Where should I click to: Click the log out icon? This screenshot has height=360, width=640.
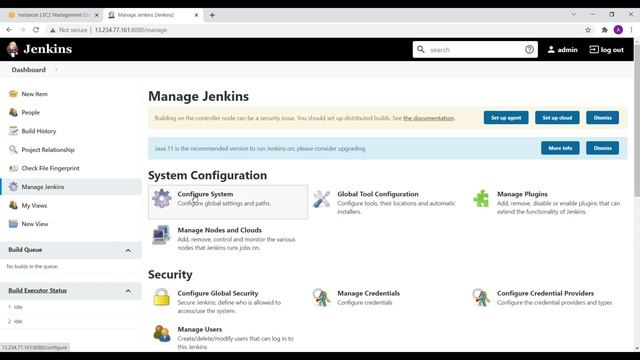(x=594, y=49)
